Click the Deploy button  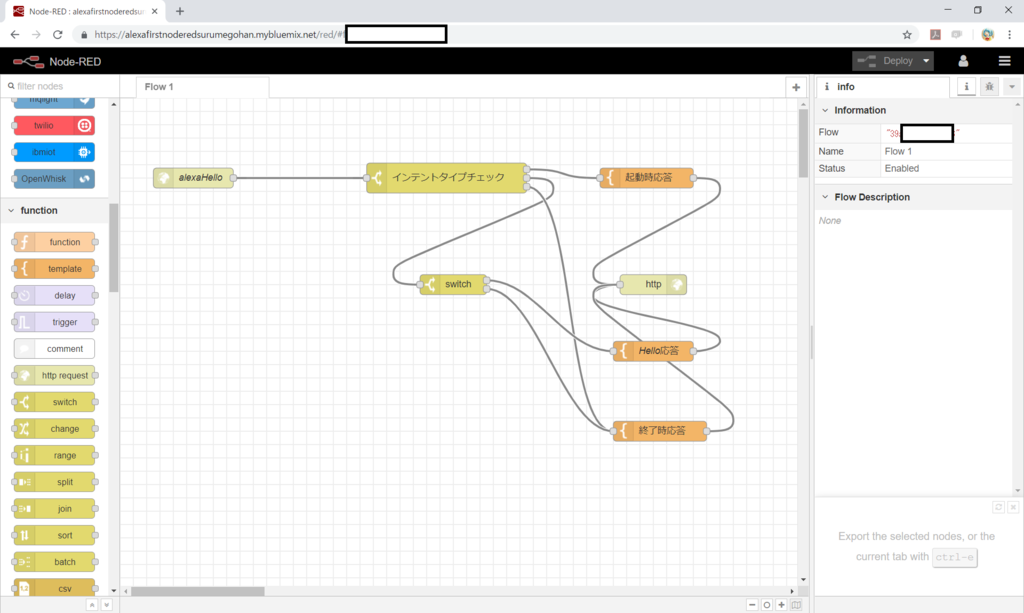click(885, 61)
